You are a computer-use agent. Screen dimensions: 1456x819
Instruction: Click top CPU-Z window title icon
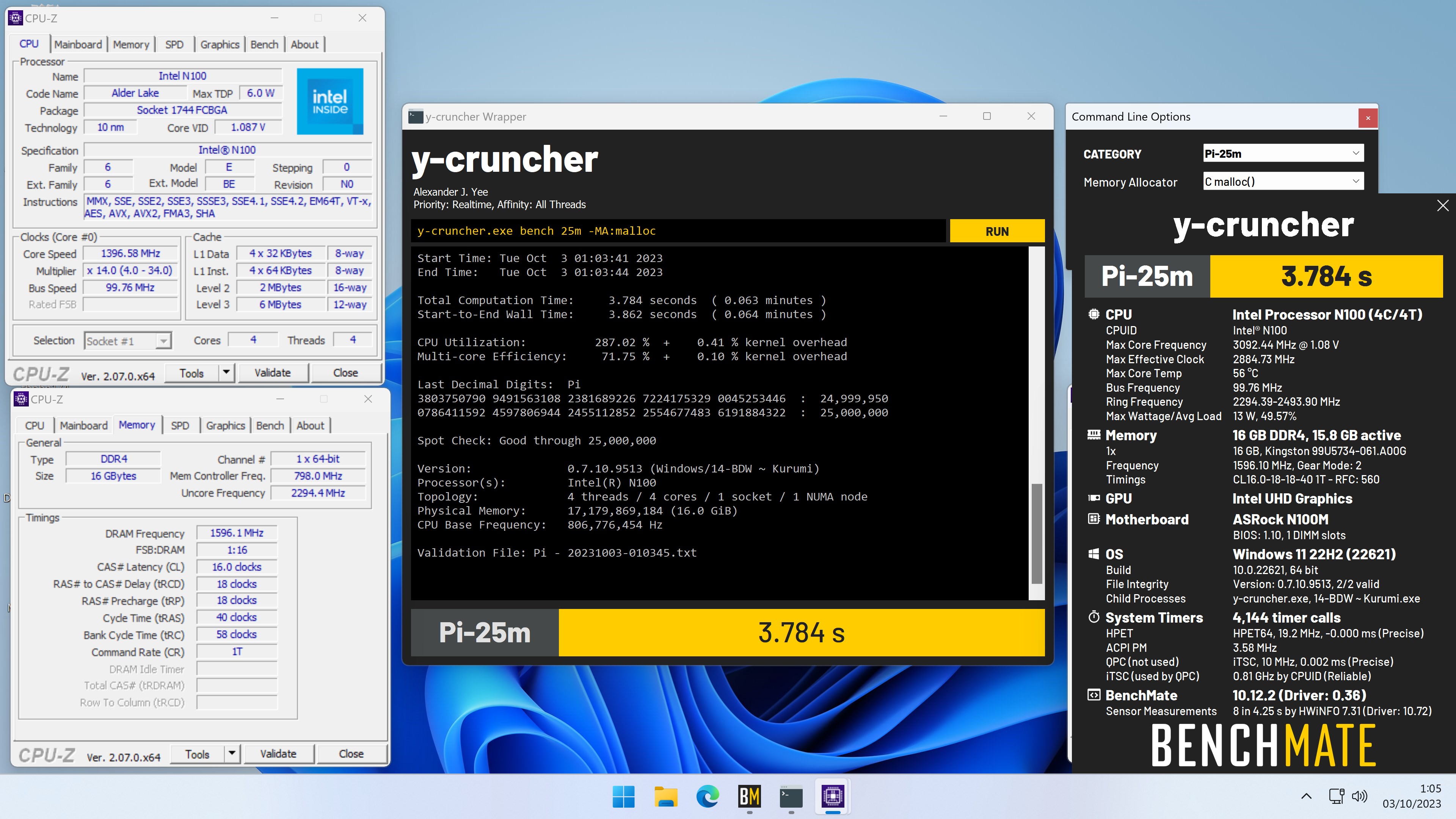pos(16,18)
